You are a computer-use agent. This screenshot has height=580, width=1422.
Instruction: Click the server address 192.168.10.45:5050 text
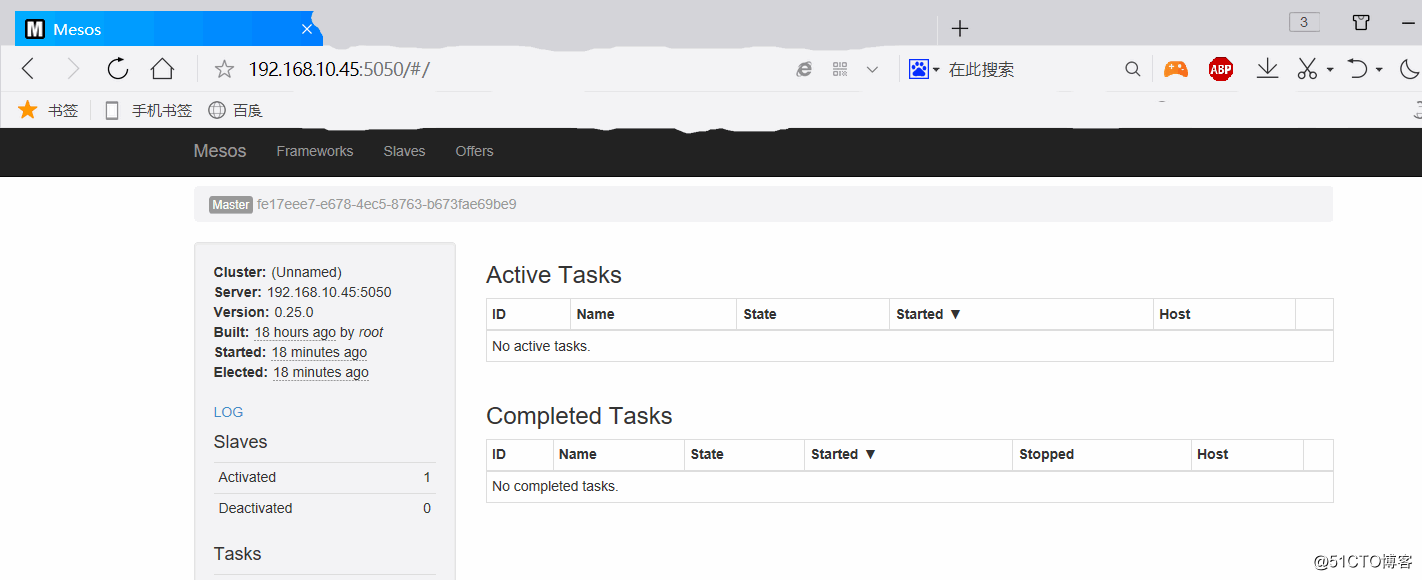[x=329, y=292]
